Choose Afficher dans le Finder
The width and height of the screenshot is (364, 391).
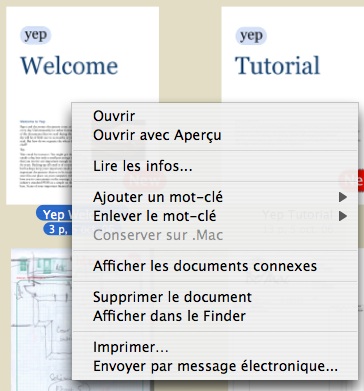click(x=215, y=316)
